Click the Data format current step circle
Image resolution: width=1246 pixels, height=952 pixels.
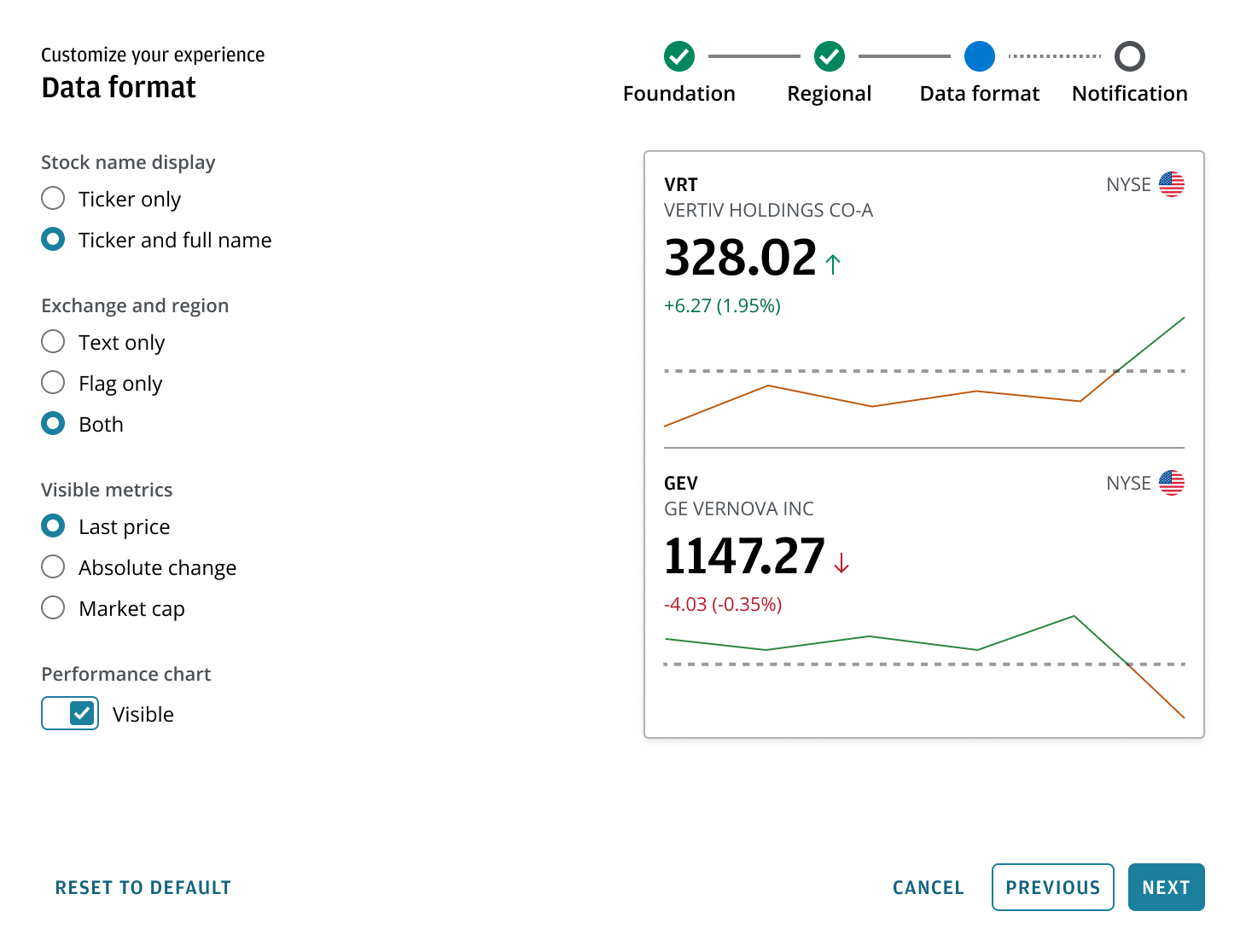[x=980, y=56]
